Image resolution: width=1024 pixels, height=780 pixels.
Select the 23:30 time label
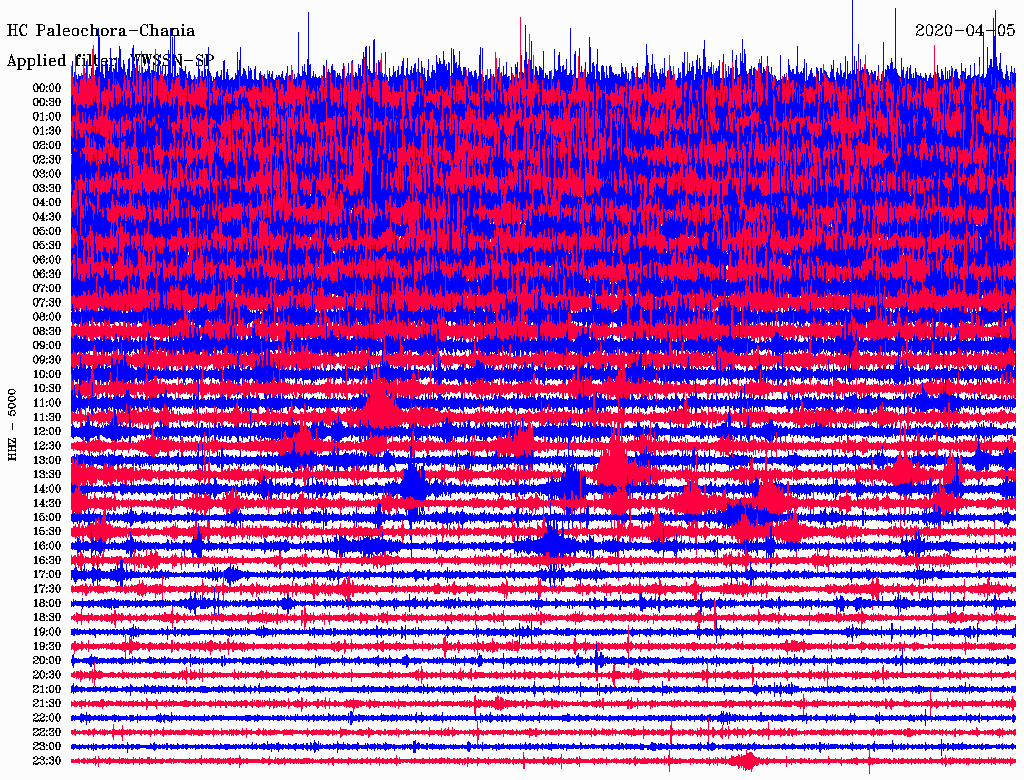(47, 760)
